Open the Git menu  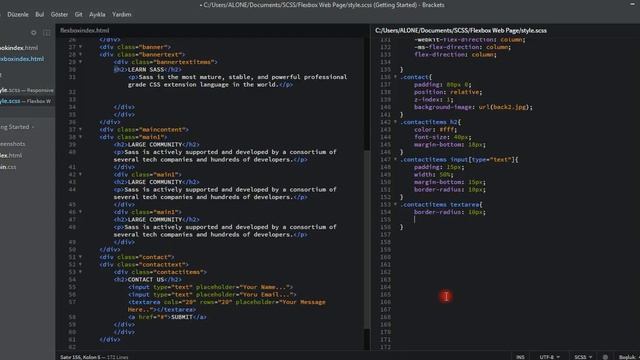coord(78,14)
